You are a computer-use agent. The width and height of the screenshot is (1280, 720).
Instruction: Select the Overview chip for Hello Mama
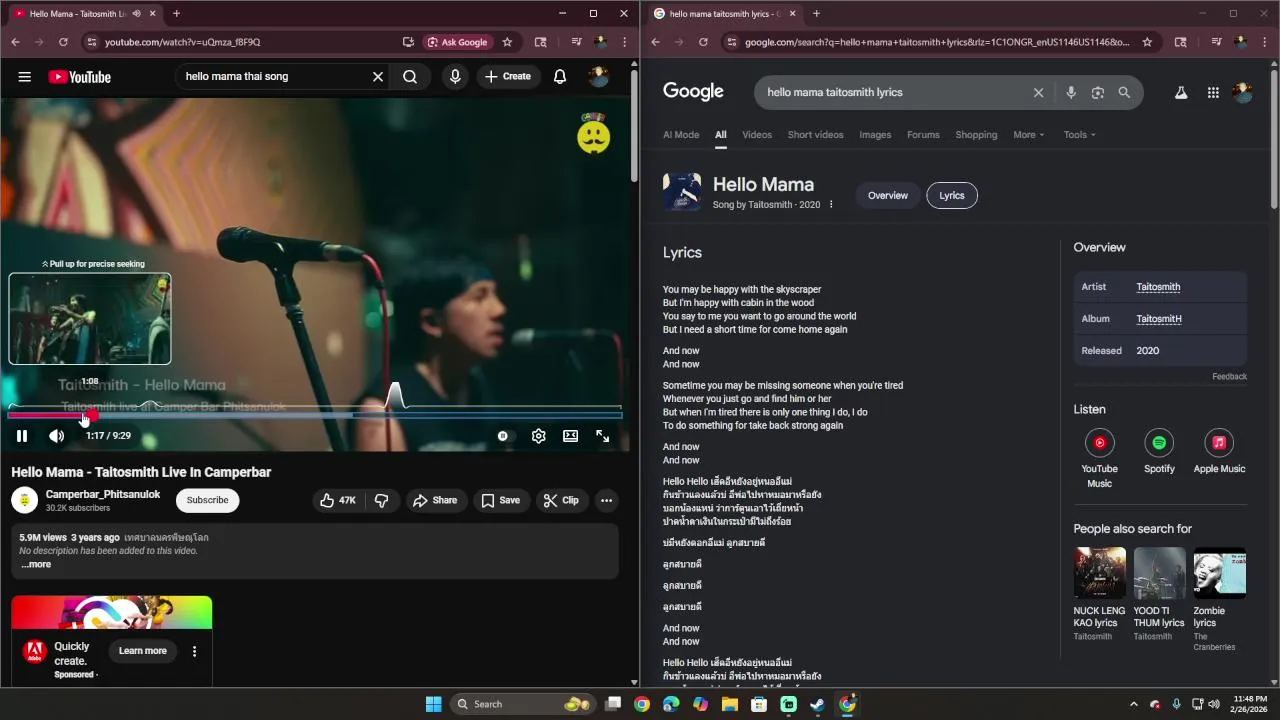point(888,196)
